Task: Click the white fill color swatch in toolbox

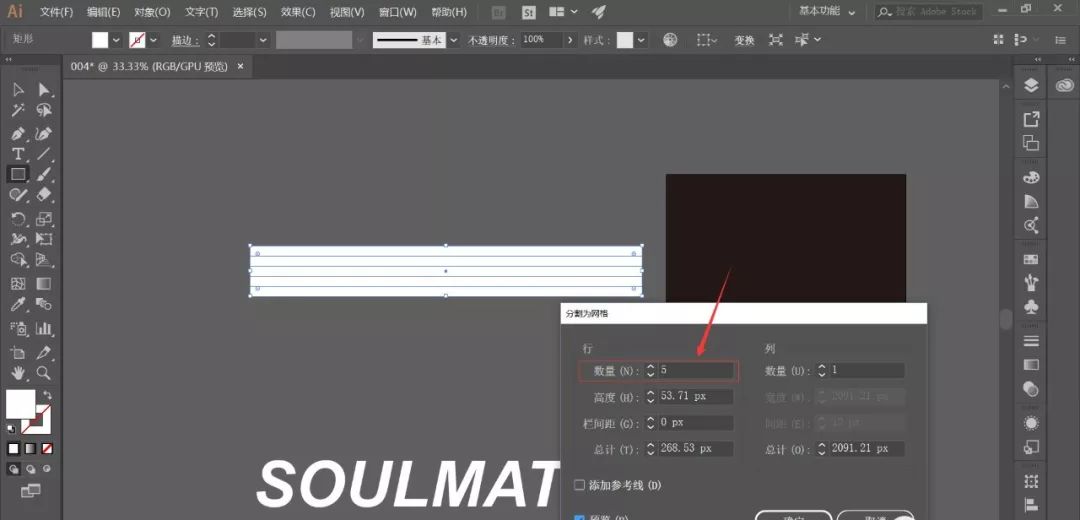Action: tap(20, 404)
